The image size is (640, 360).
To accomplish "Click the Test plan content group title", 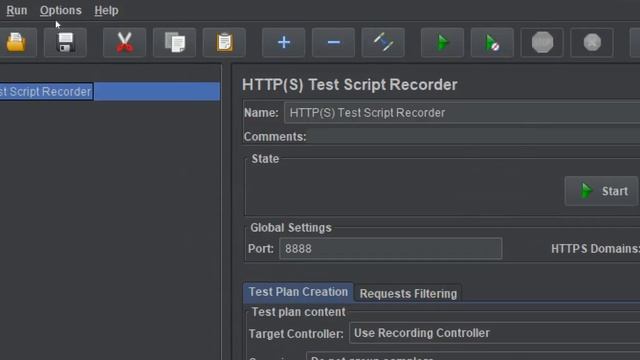I will tap(298, 312).
